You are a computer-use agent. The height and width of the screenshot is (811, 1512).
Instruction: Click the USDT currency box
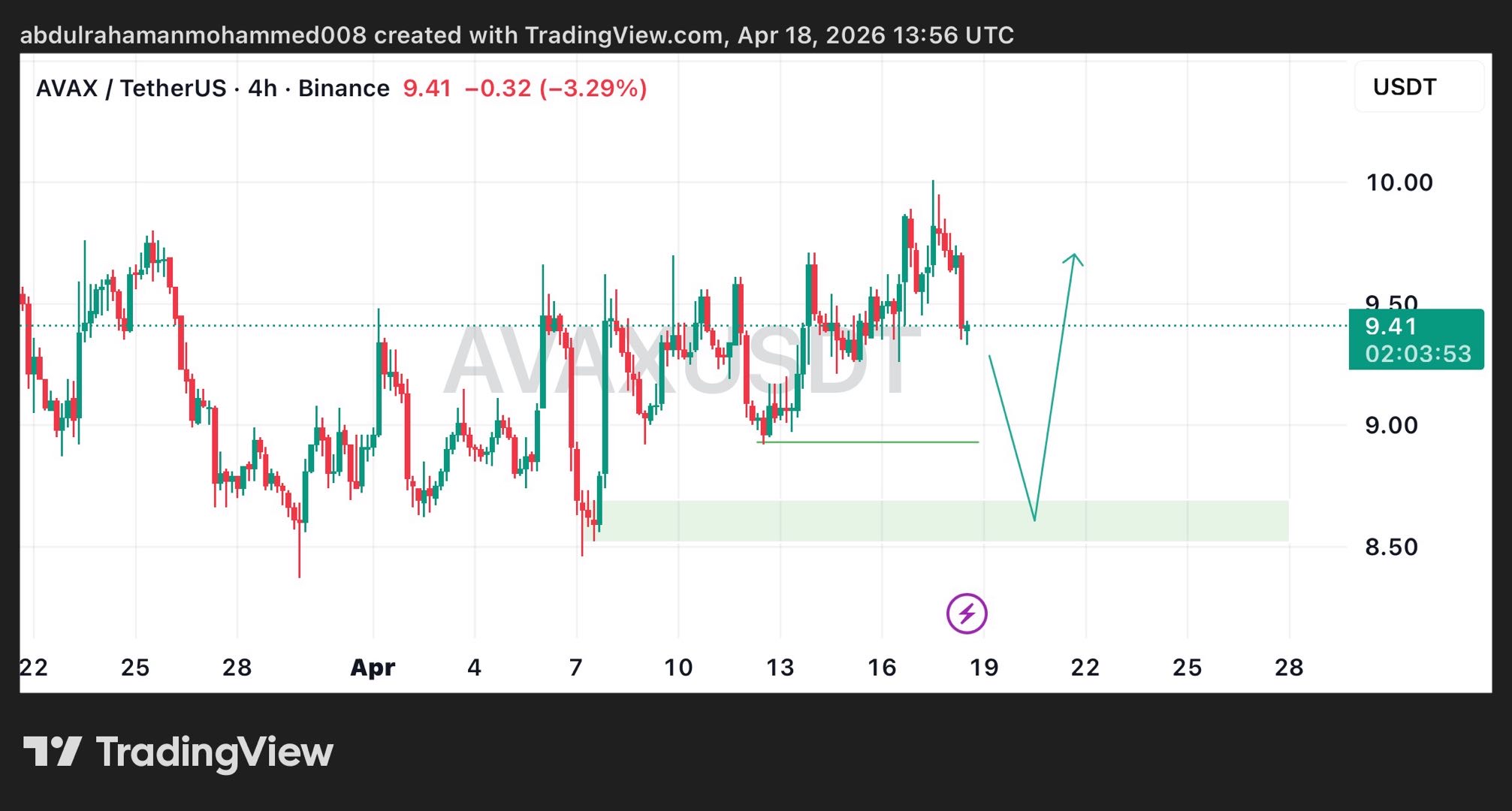pos(1419,87)
